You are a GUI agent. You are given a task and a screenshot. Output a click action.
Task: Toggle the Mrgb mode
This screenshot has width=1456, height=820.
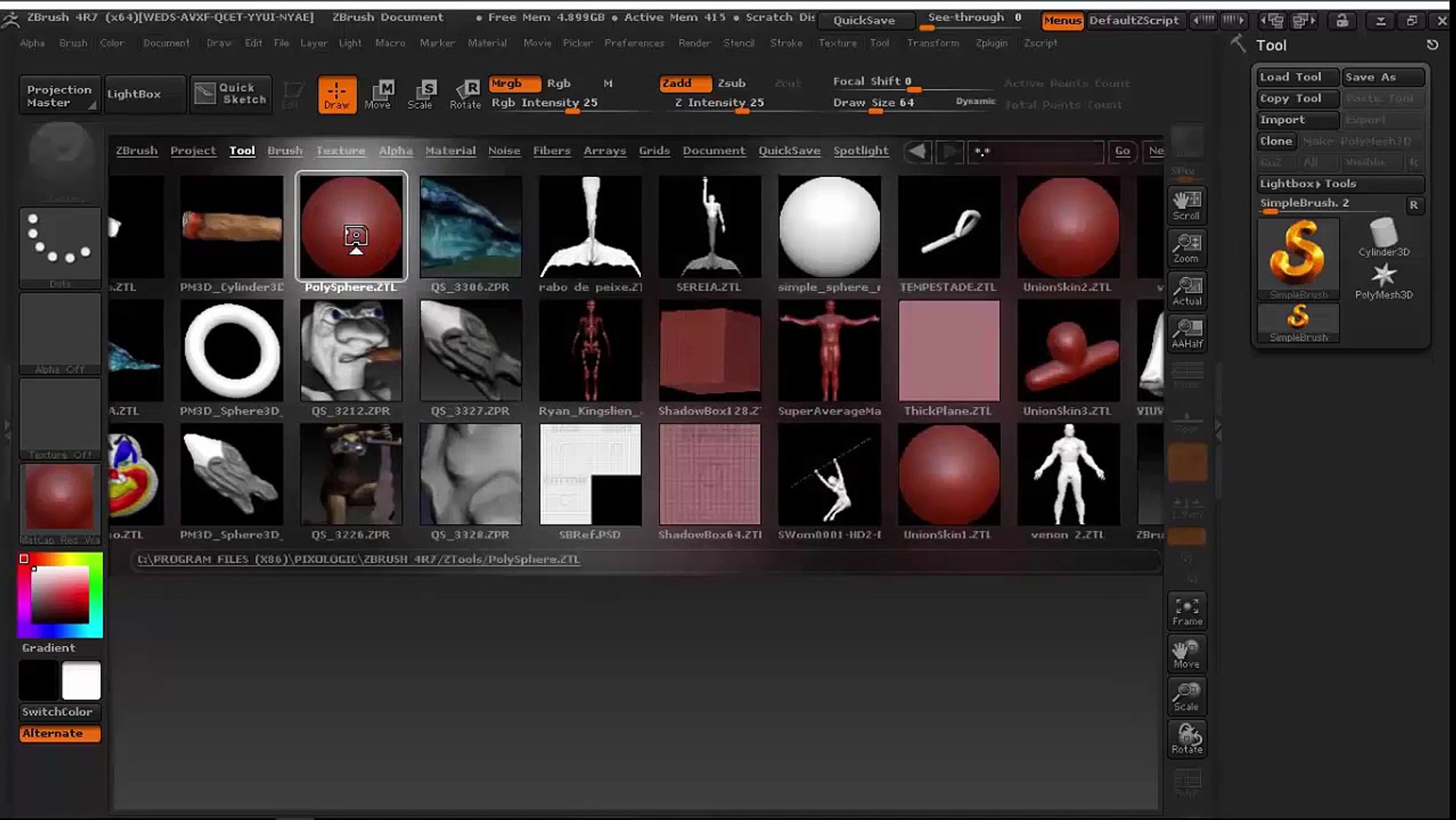[514, 83]
